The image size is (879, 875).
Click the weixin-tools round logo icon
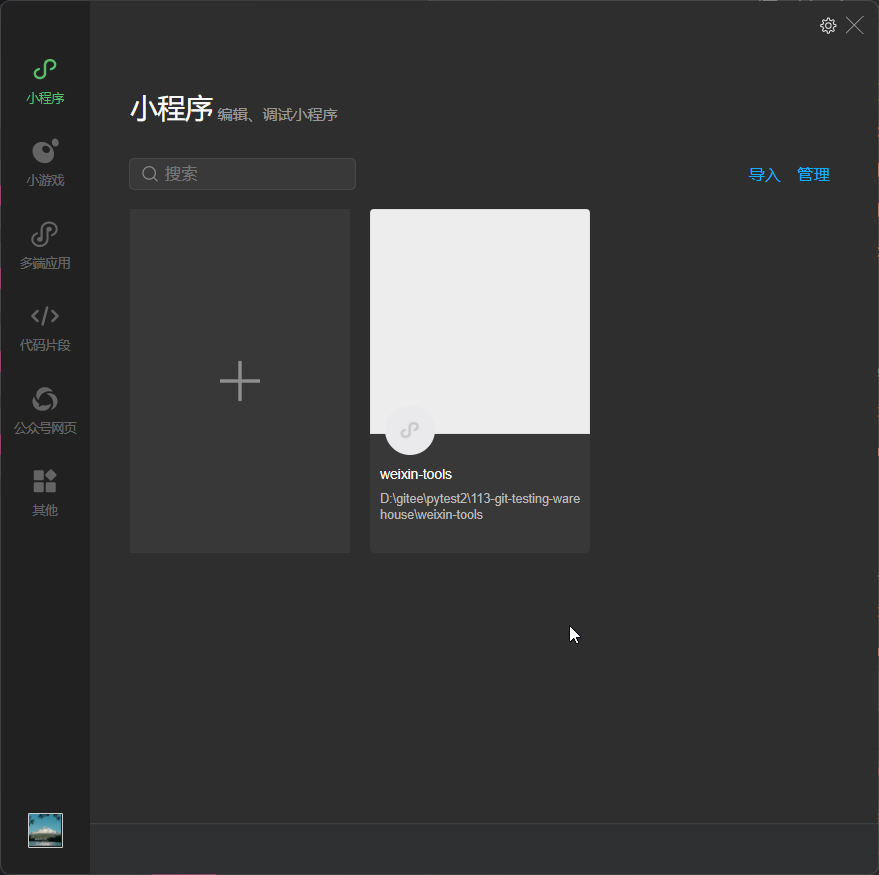pos(410,430)
